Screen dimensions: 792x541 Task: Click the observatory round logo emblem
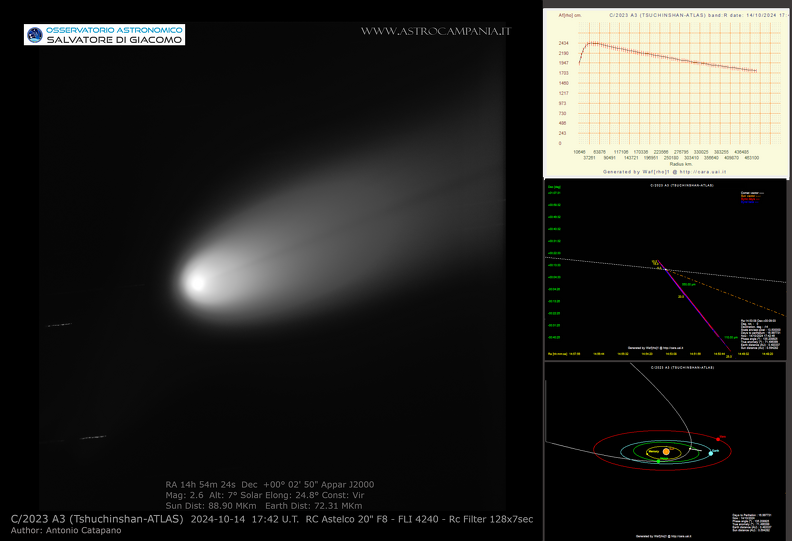tap(34, 35)
